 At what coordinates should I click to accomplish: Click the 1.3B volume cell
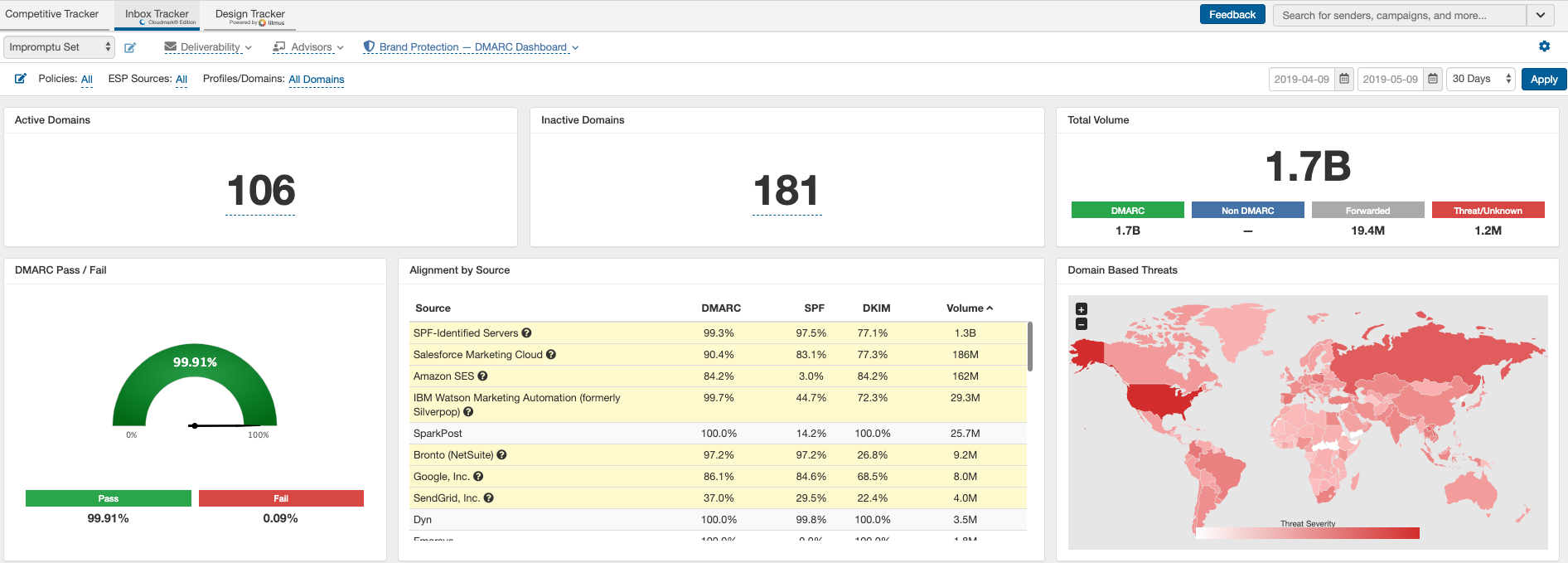coord(965,333)
